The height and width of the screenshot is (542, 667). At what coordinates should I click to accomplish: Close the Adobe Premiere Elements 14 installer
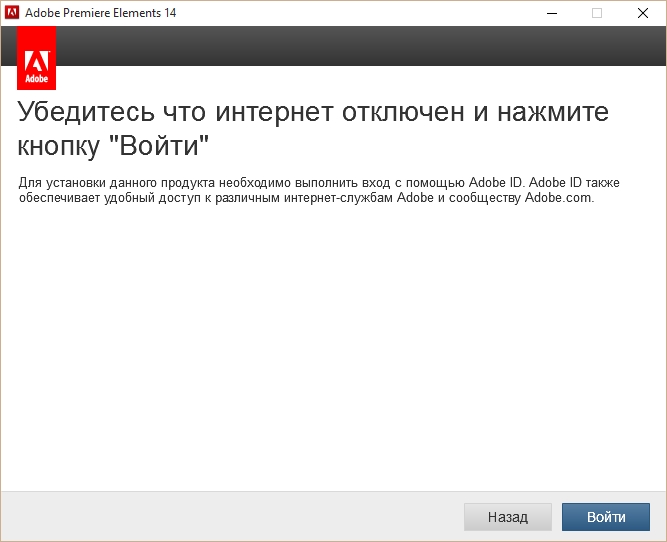[643, 13]
